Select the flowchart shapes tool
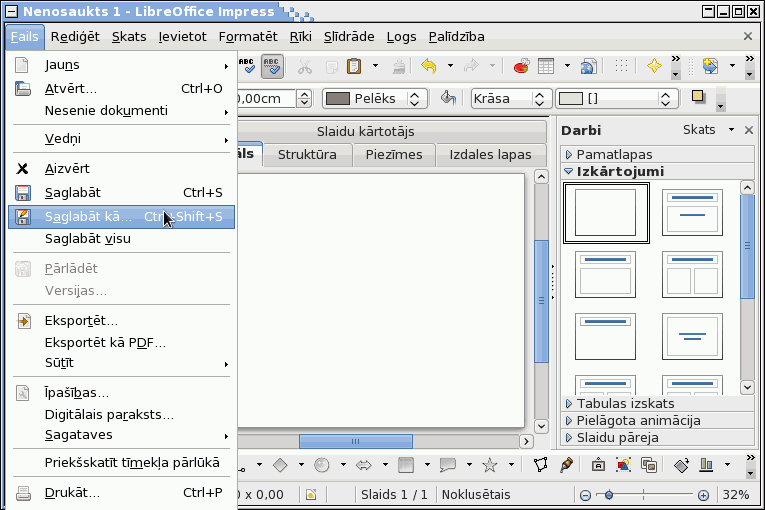 [x=406, y=465]
